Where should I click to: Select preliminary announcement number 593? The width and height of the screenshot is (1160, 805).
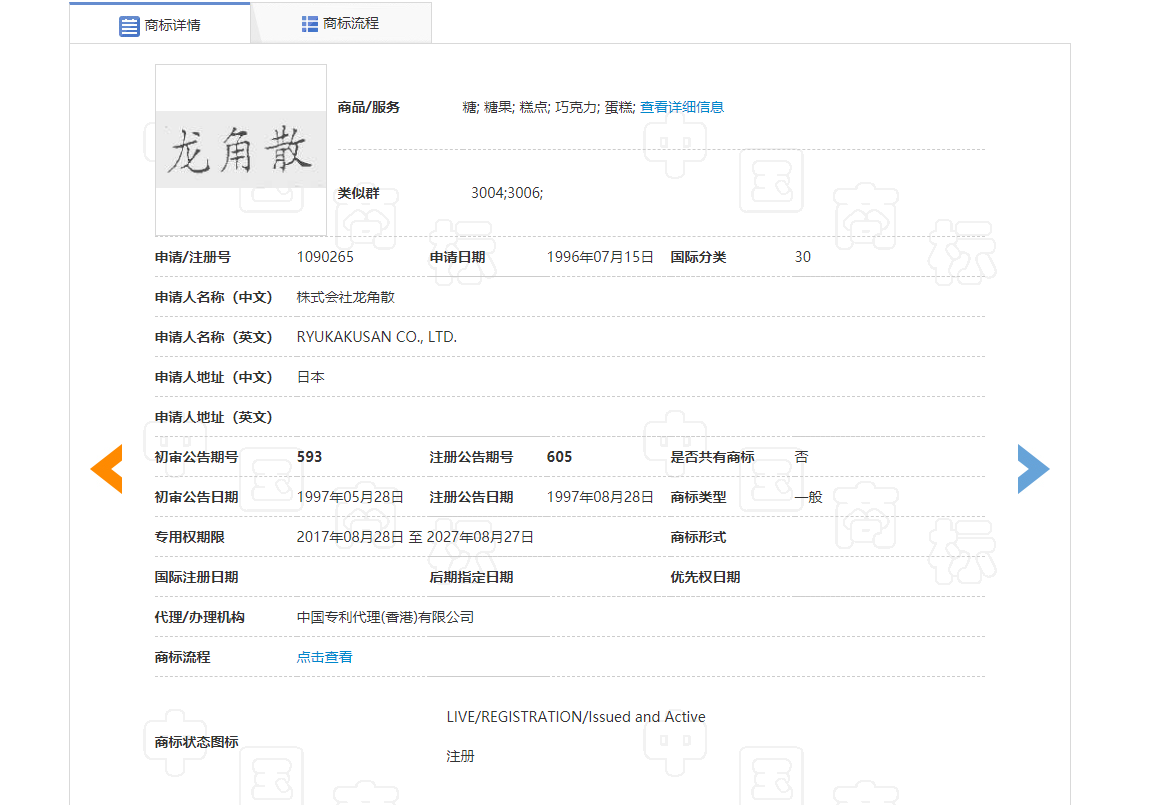tap(309, 457)
